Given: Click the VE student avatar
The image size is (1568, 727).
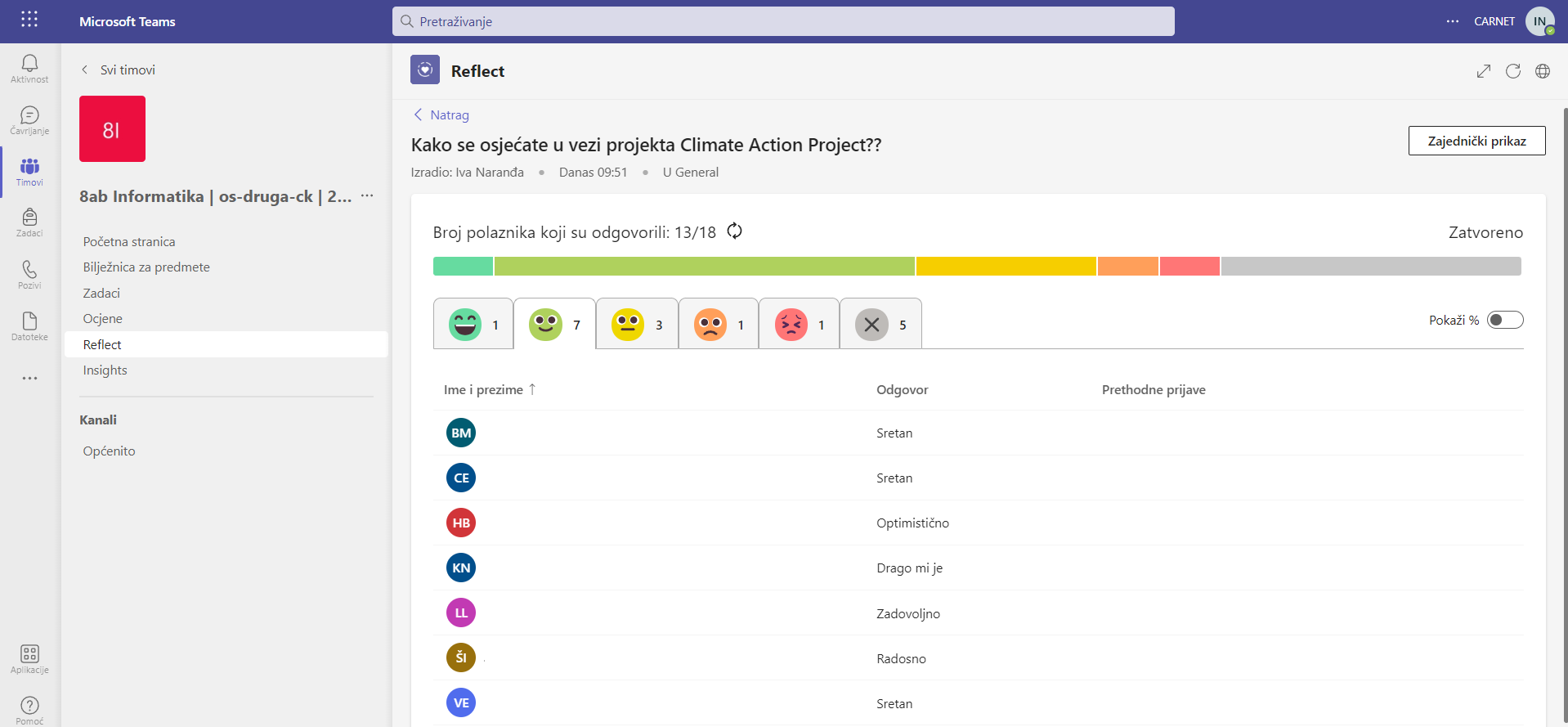Looking at the screenshot, I should pyautogui.click(x=461, y=702).
